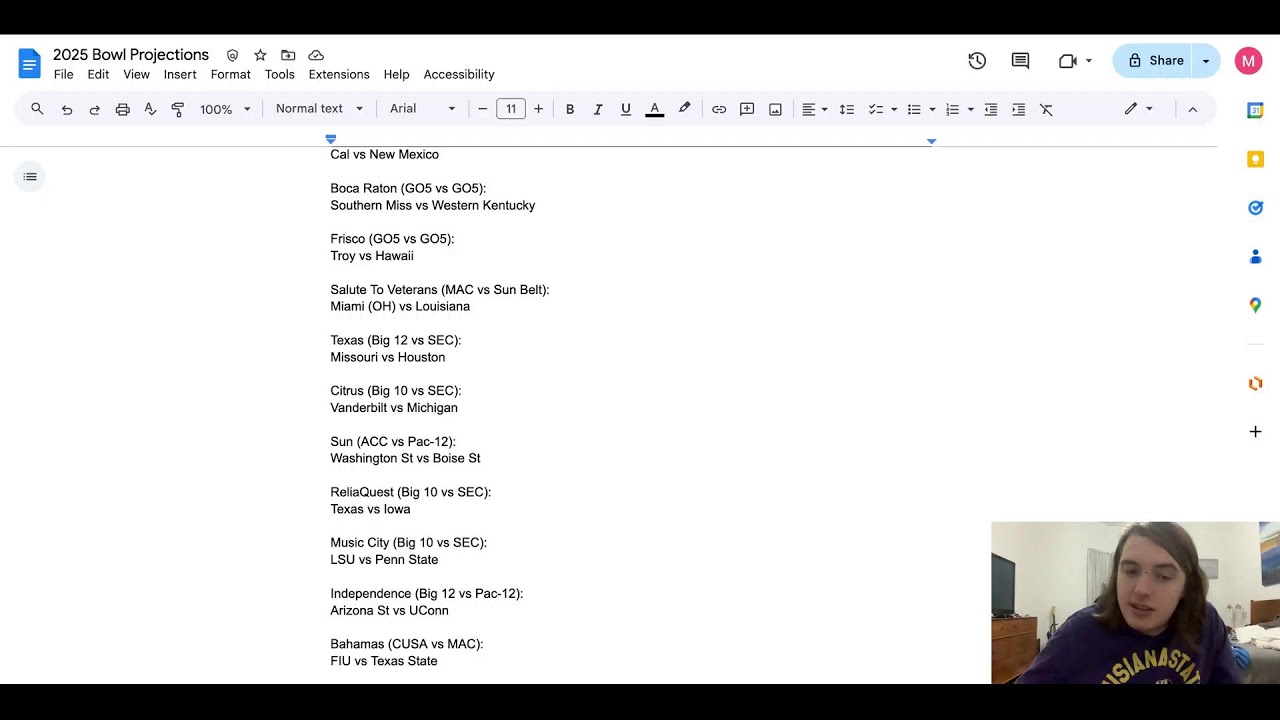Open the Tools menu
Screen dimensions: 1280x720
tap(280, 75)
